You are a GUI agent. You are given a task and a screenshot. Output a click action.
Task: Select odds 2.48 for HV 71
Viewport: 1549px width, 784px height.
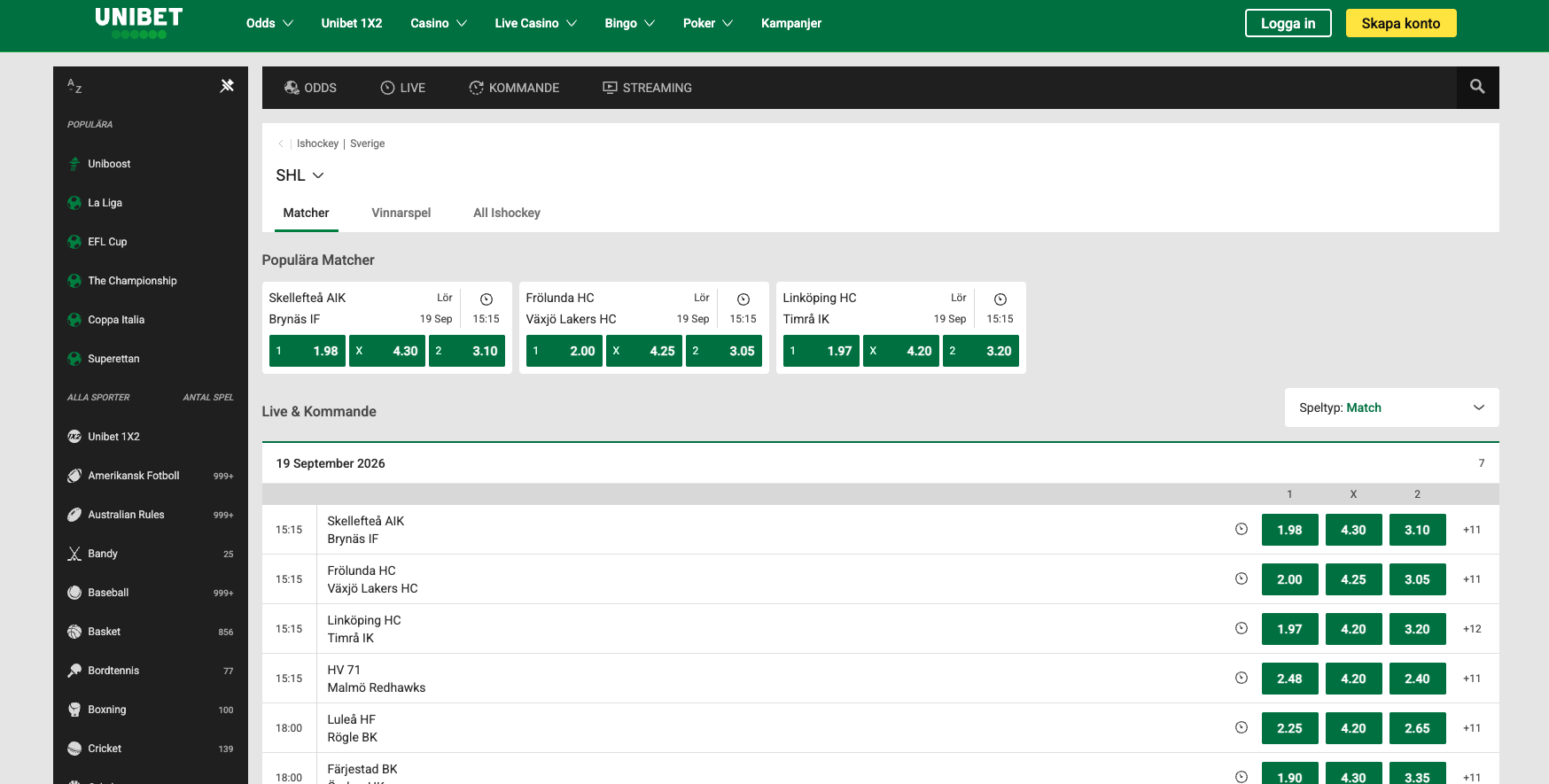point(1290,679)
